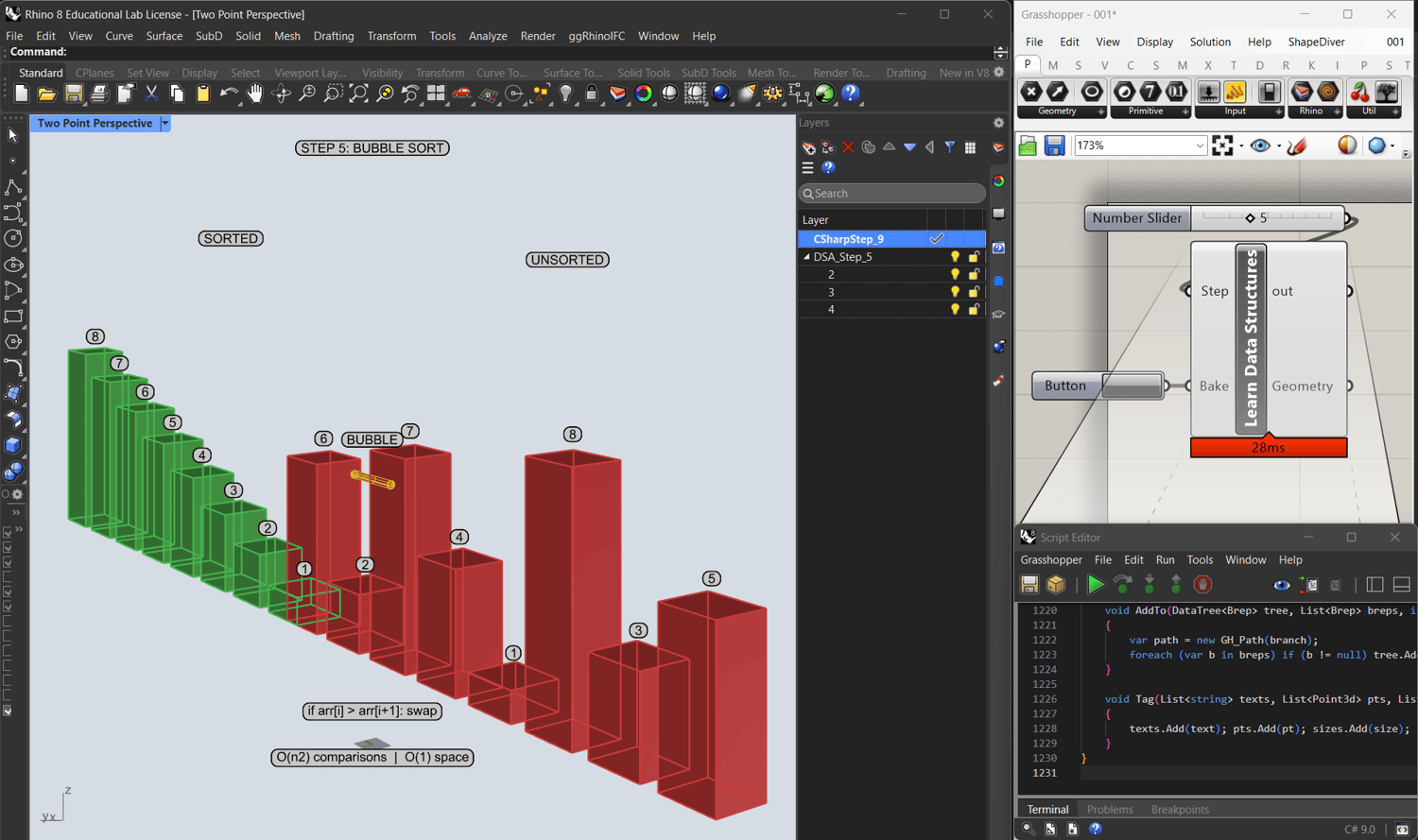Click Zoom Extents icon in Grasshopper toolbar
The image size is (1418, 840).
click(x=1222, y=146)
